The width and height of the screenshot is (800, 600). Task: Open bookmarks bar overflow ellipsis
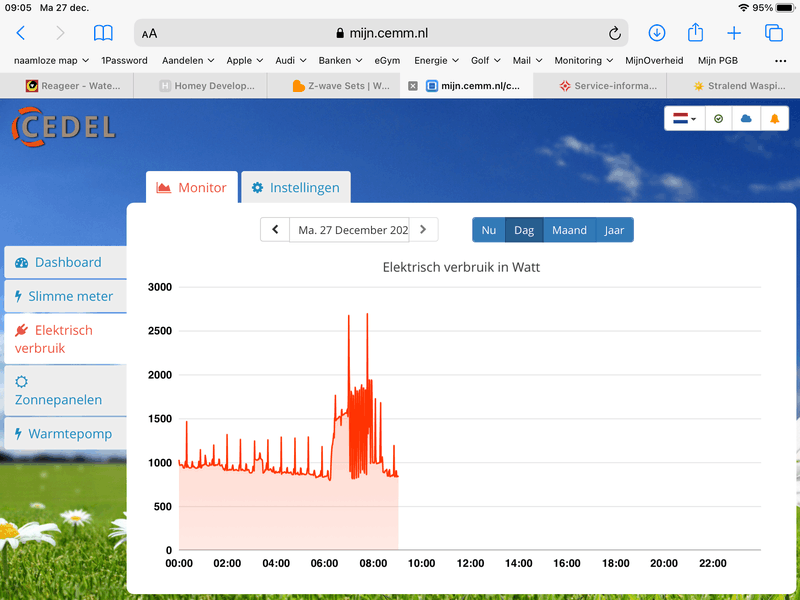tap(780, 61)
